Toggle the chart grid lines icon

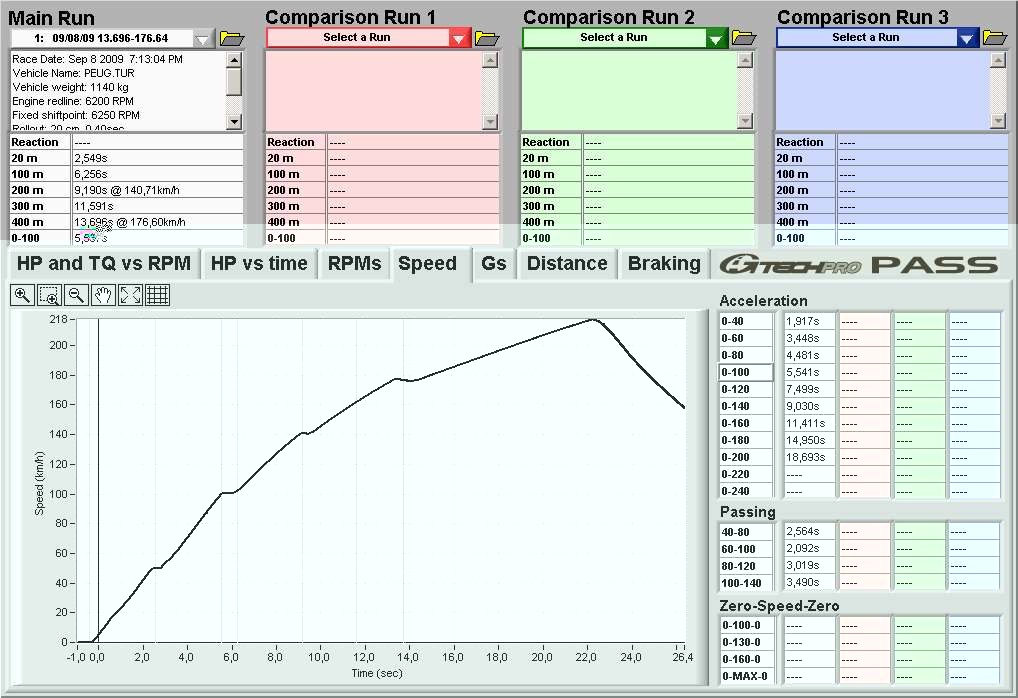coord(157,294)
